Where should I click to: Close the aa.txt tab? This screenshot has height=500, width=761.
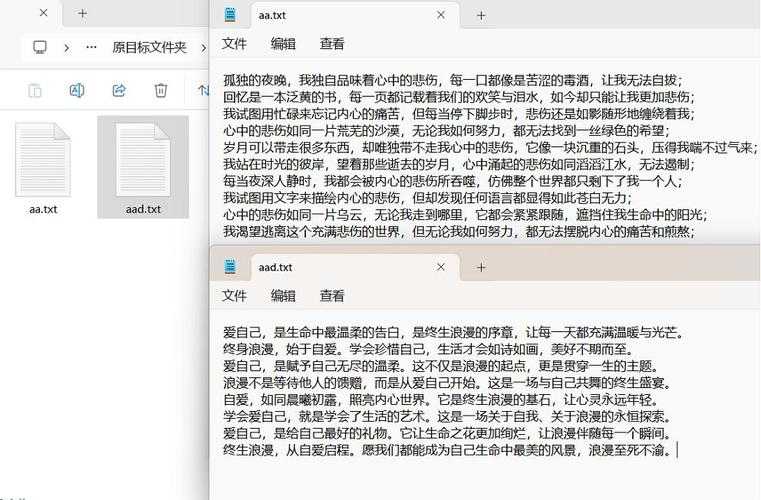point(441,15)
